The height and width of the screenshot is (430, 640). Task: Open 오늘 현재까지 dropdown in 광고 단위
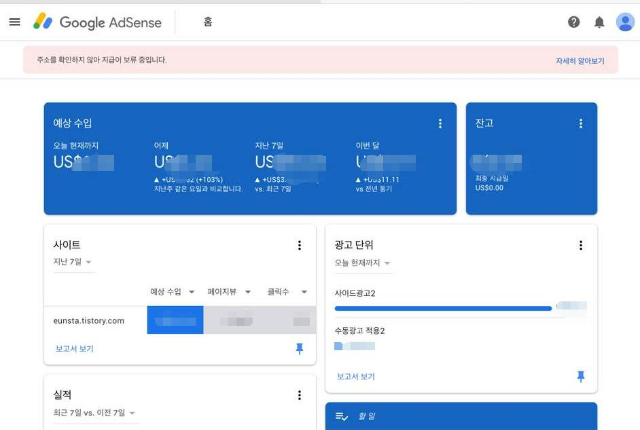[x=362, y=263]
